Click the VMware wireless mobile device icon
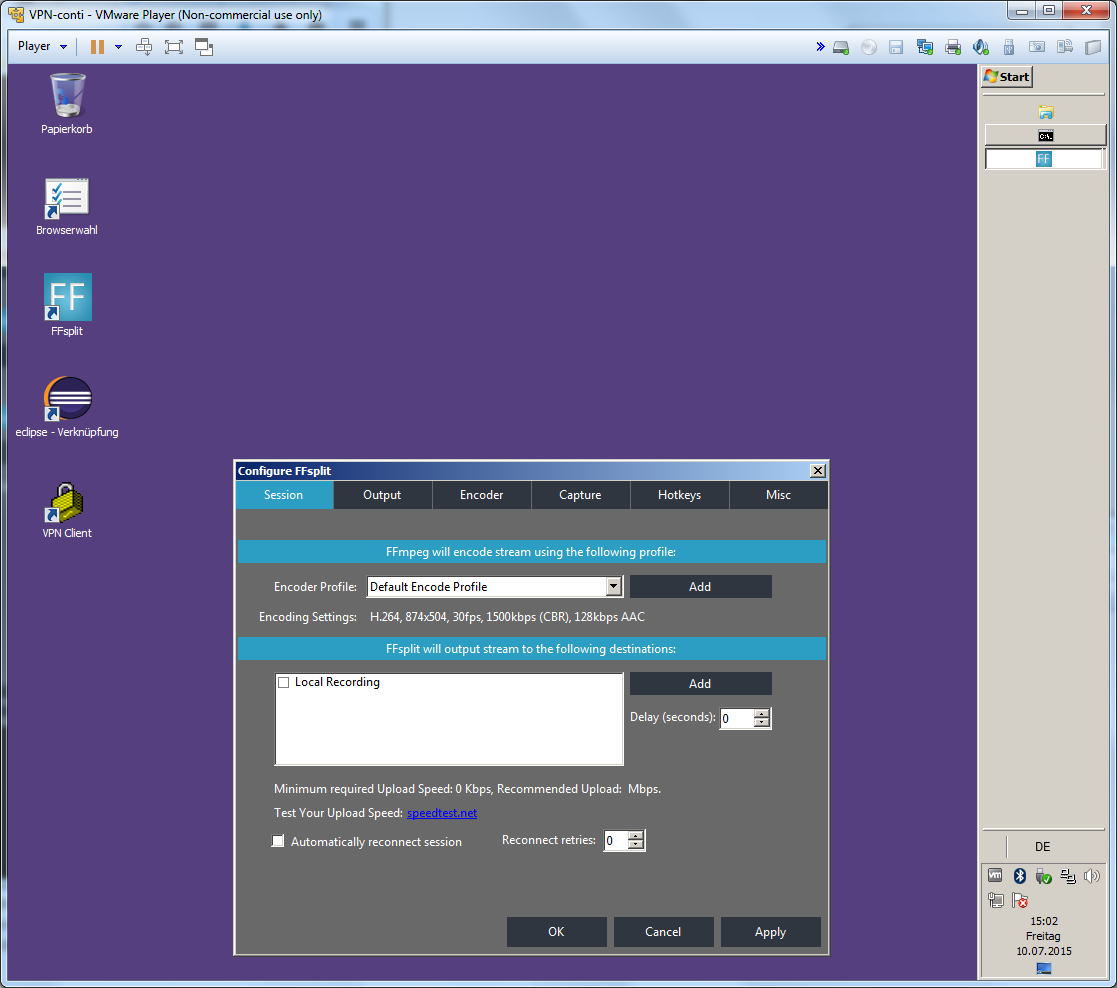Image resolution: width=1117 pixels, height=988 pixels. pos(1065,48)
